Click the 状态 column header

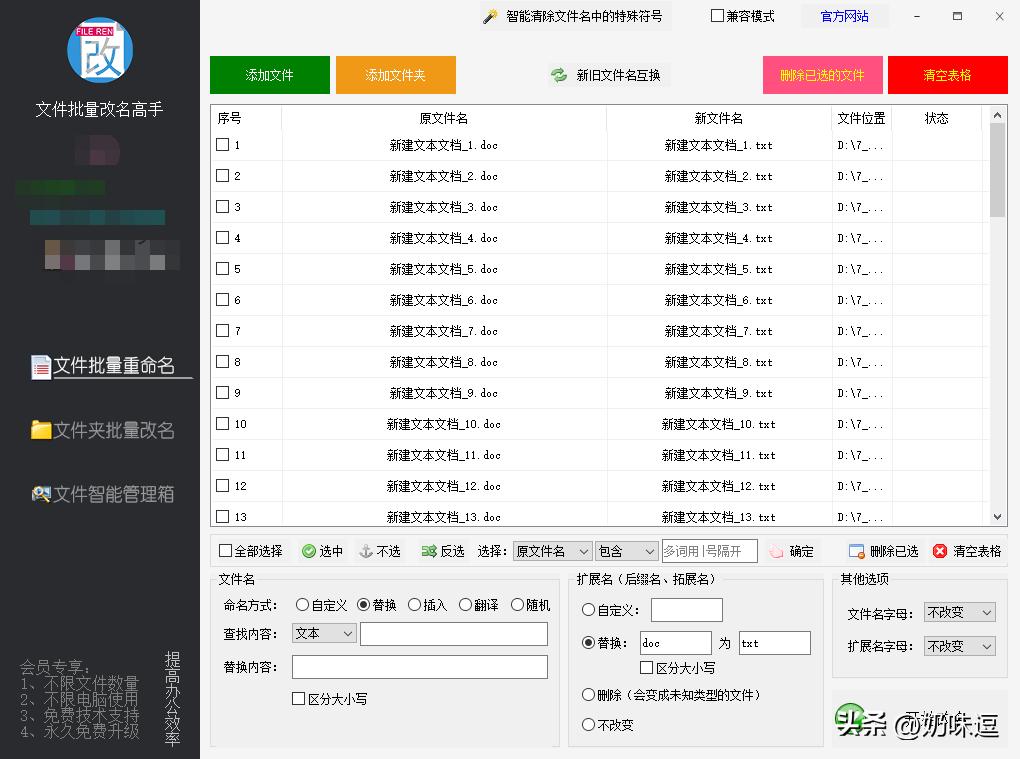937,118
